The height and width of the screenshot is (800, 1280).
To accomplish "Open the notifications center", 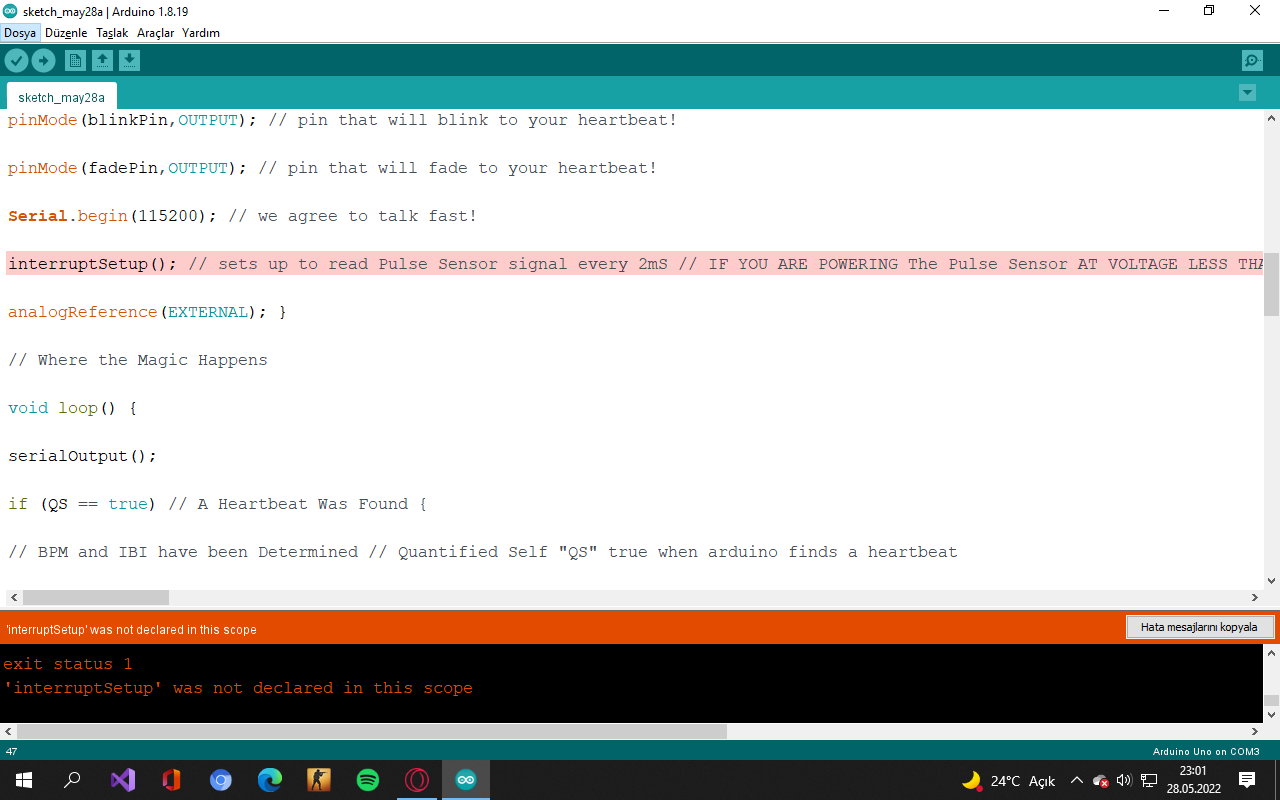I will [1246, 780].
